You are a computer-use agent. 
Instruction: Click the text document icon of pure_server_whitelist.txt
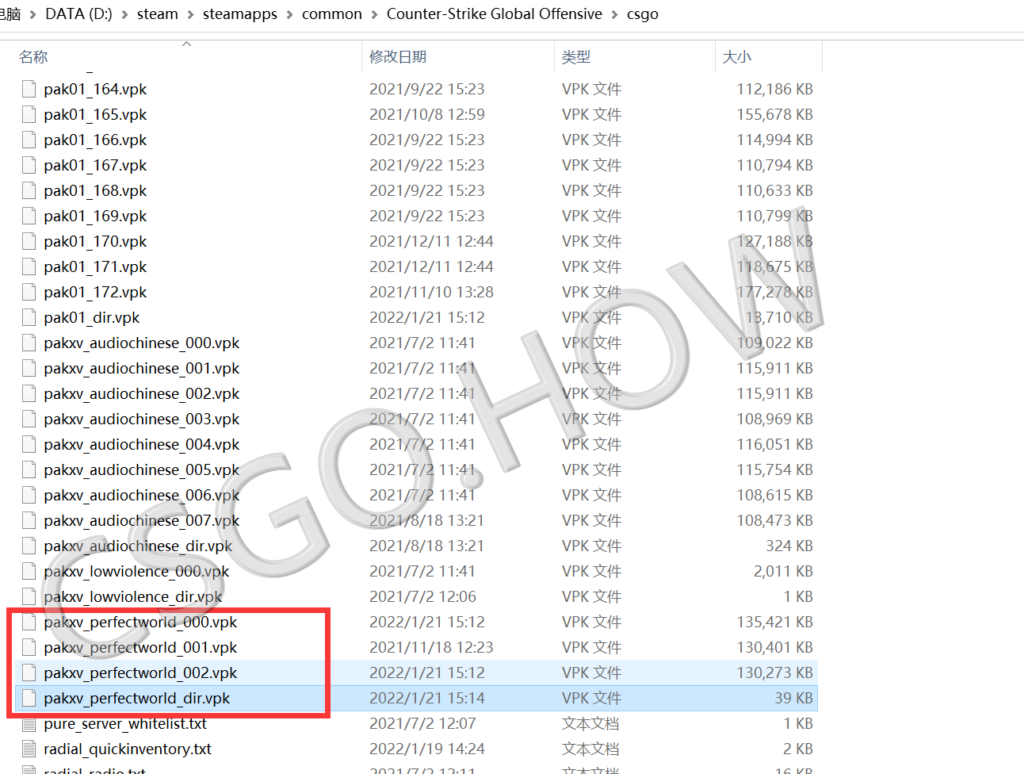[29, 724]
